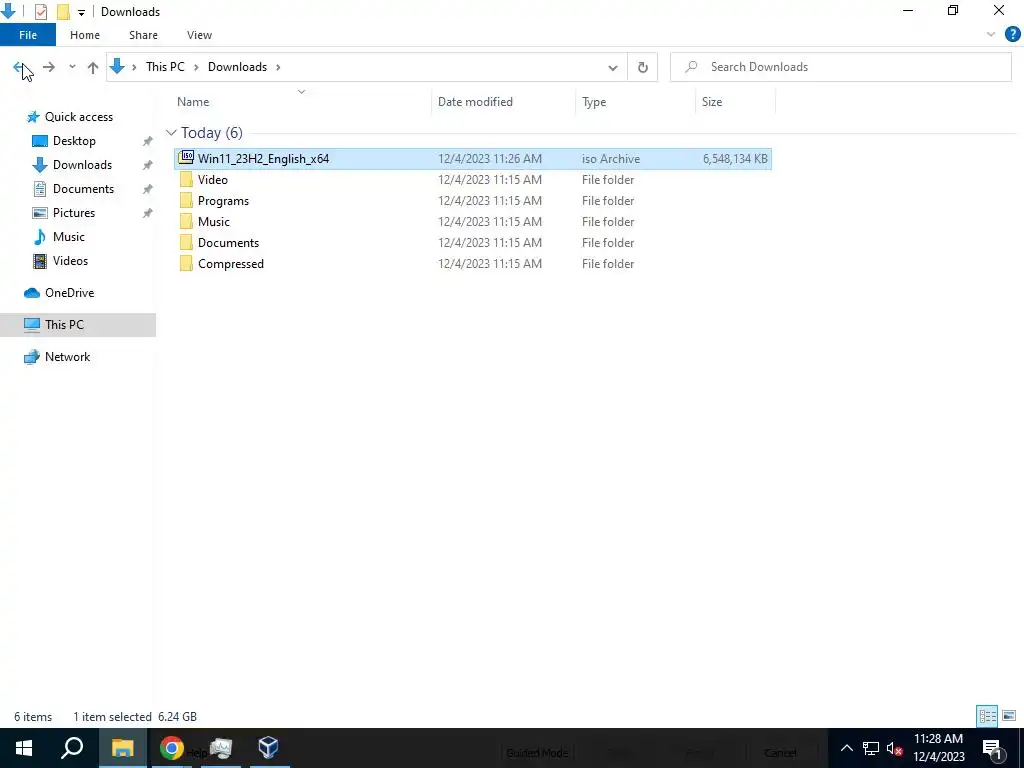
Task: Click the Properties quick access toolbar icon
Action: coord(40,12)
